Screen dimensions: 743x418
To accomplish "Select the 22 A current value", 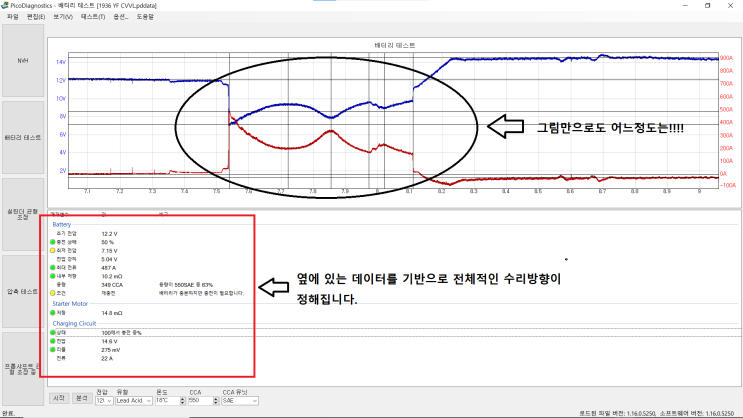I will point(107,358).
